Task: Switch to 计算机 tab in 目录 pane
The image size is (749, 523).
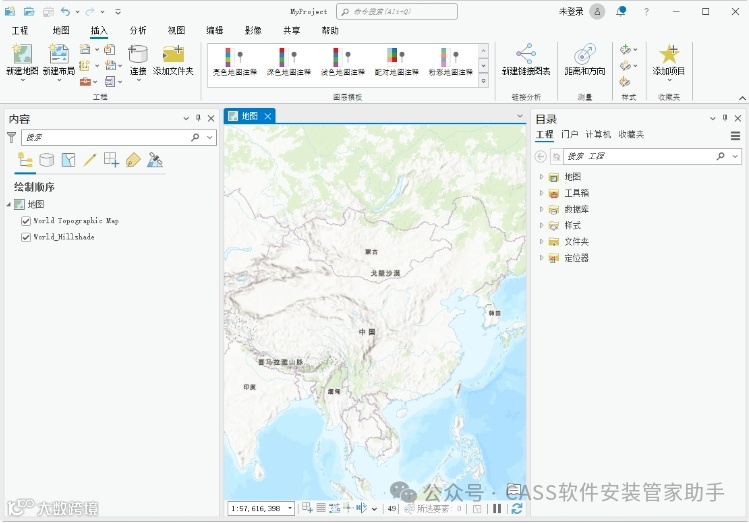Action: click(x=598, y=135)
